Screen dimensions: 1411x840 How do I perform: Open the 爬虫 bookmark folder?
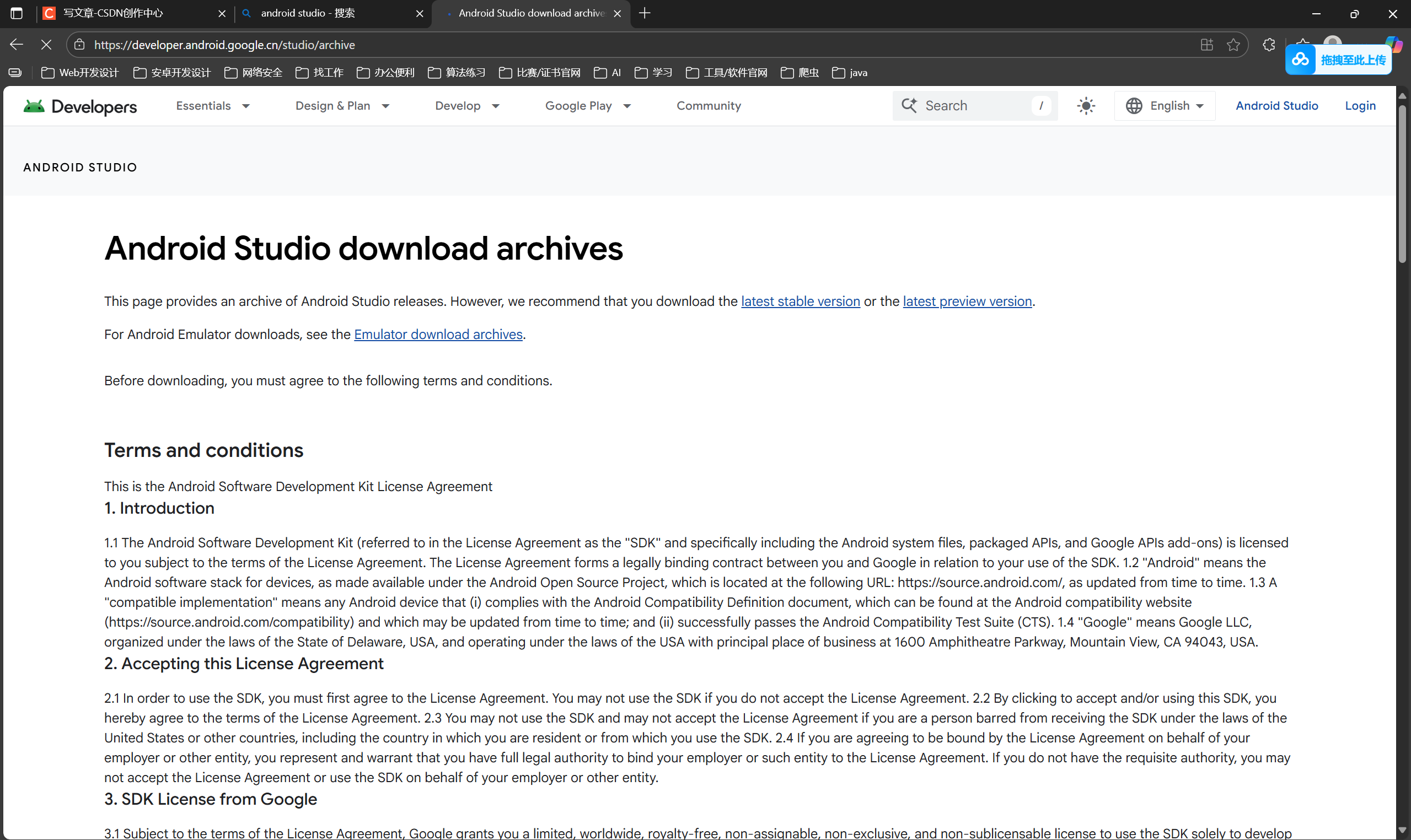click(800, 72)
